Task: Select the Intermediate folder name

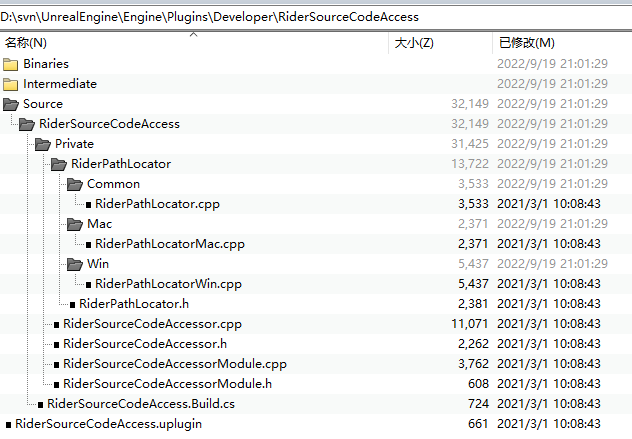Action: [60, 84]
